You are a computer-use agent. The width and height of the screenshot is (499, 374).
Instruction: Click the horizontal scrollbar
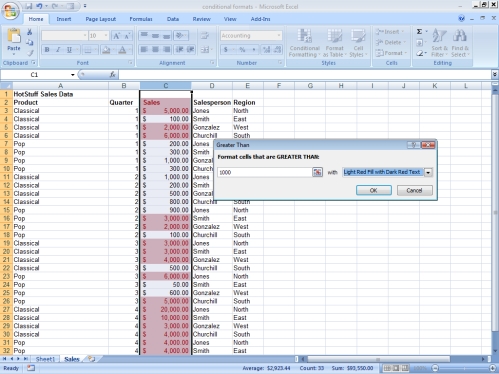click(378, 359)
